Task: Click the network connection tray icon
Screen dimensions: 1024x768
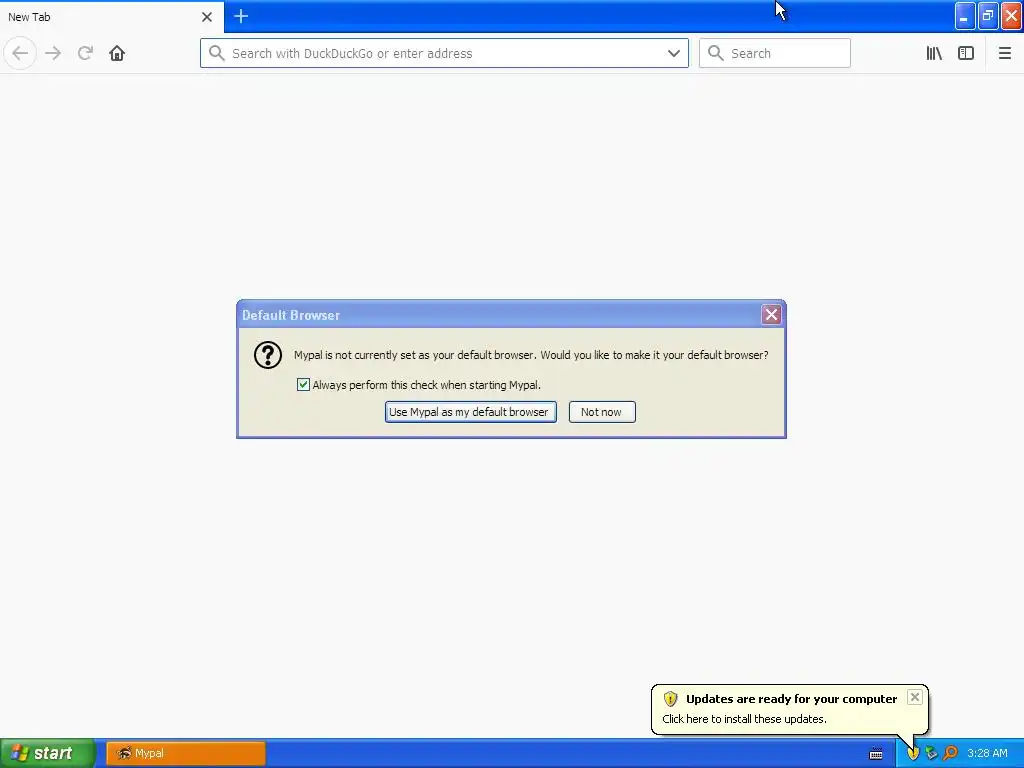Action: [931, 753]
